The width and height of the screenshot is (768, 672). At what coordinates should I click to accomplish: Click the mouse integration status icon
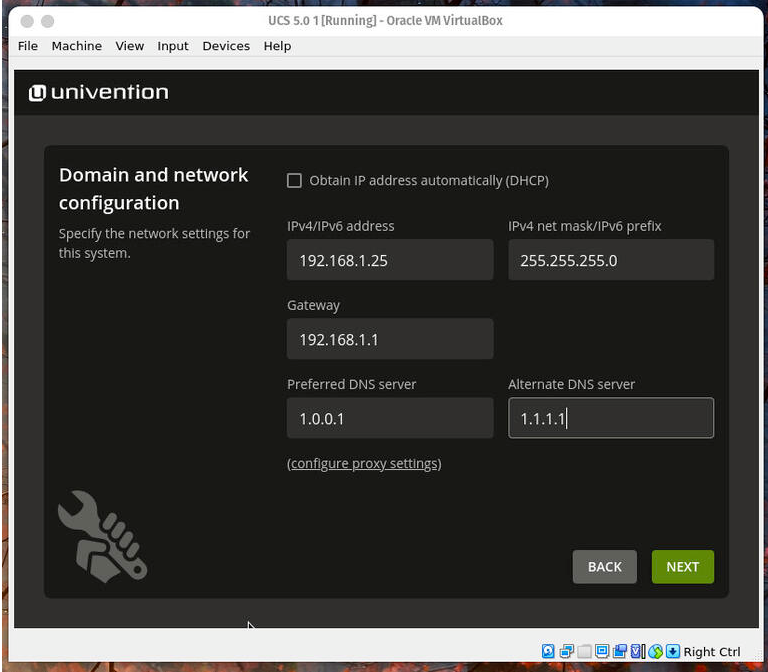655,651
